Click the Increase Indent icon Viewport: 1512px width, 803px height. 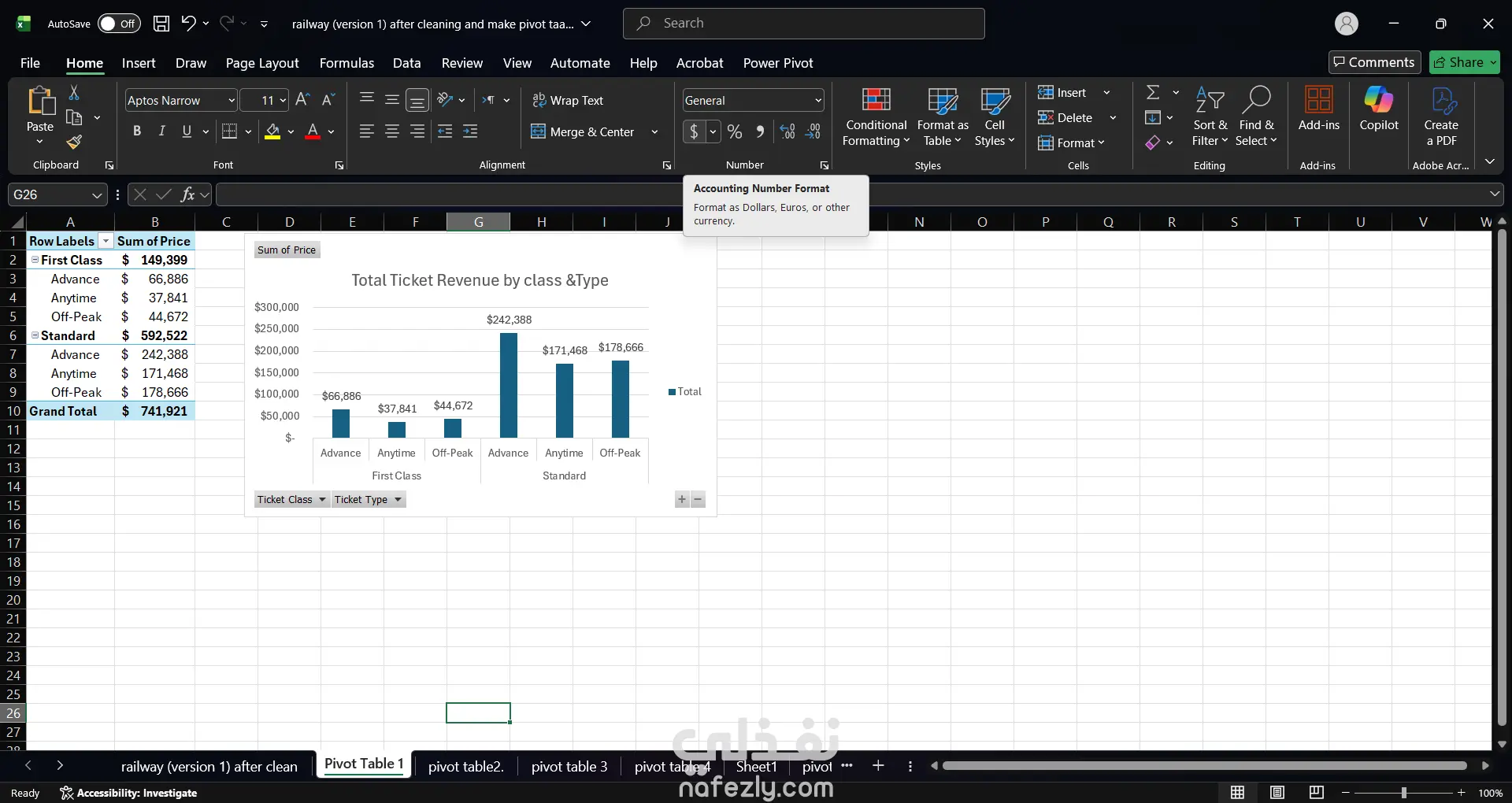coord(470,131)
